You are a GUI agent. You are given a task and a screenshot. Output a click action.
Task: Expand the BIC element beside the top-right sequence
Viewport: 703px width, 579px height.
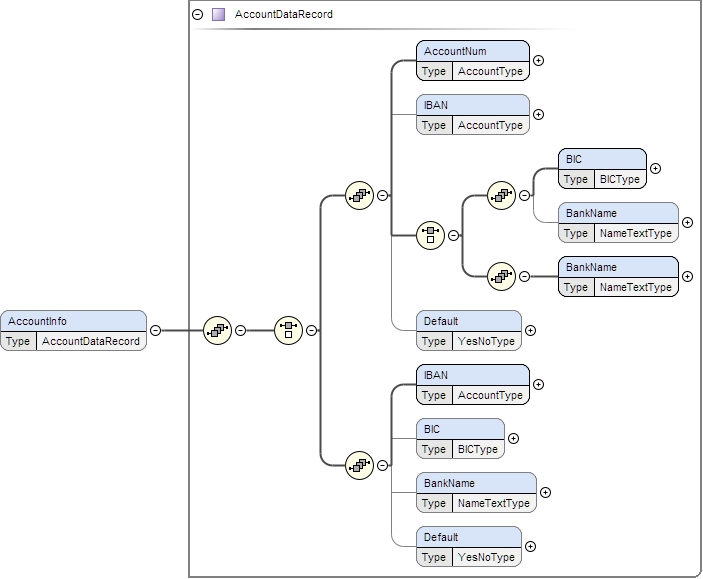pos(656,168)
